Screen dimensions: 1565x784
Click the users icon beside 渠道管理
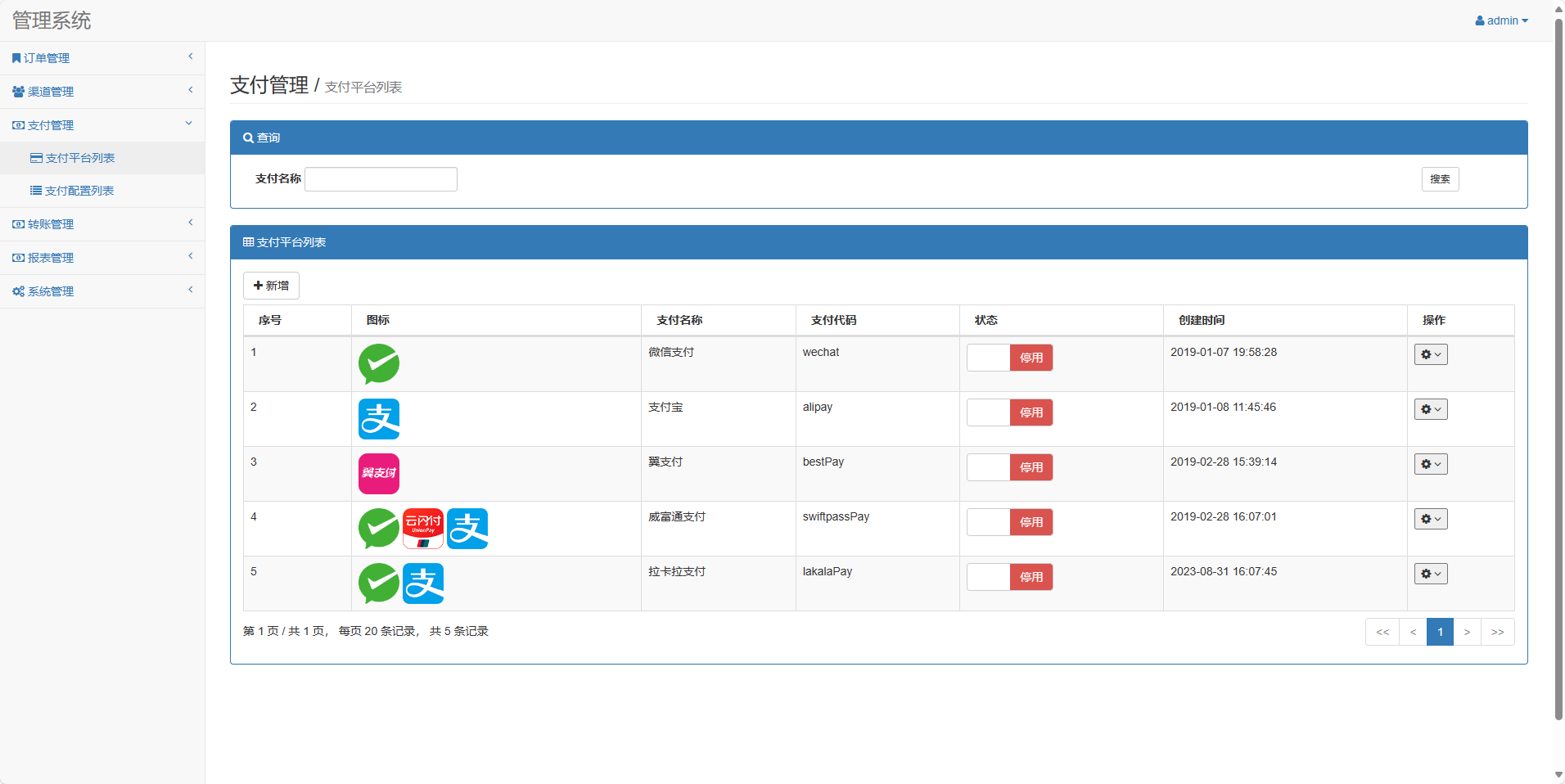pyautogui.click(x=18, y=92)
